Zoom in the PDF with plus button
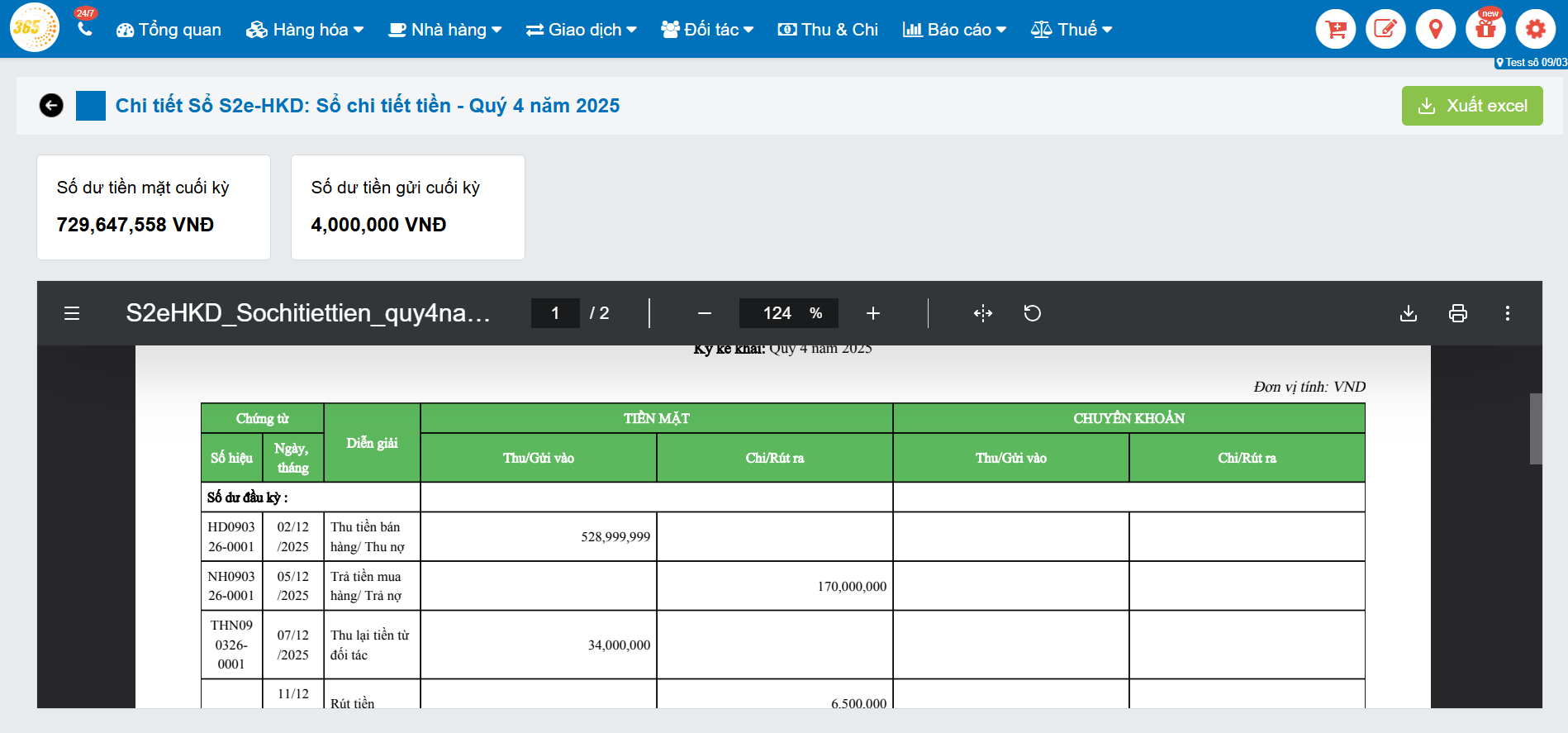The image size is (1568, 733). 873,313
